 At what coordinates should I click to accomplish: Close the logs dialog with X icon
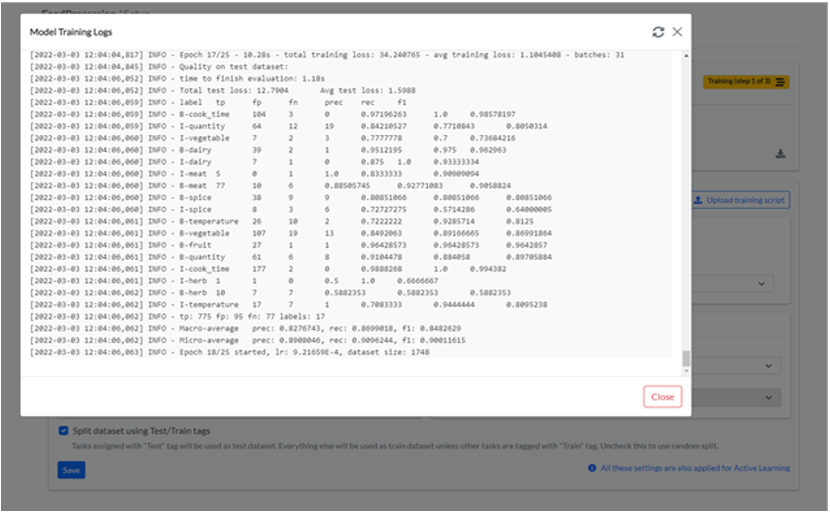[x=677, y=32]
